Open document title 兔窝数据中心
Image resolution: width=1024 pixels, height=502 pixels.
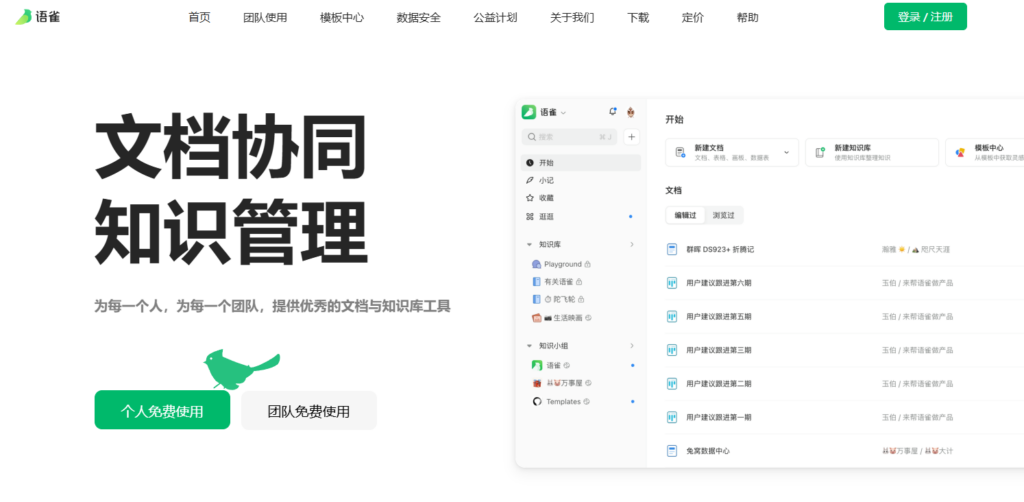(708, 451)
